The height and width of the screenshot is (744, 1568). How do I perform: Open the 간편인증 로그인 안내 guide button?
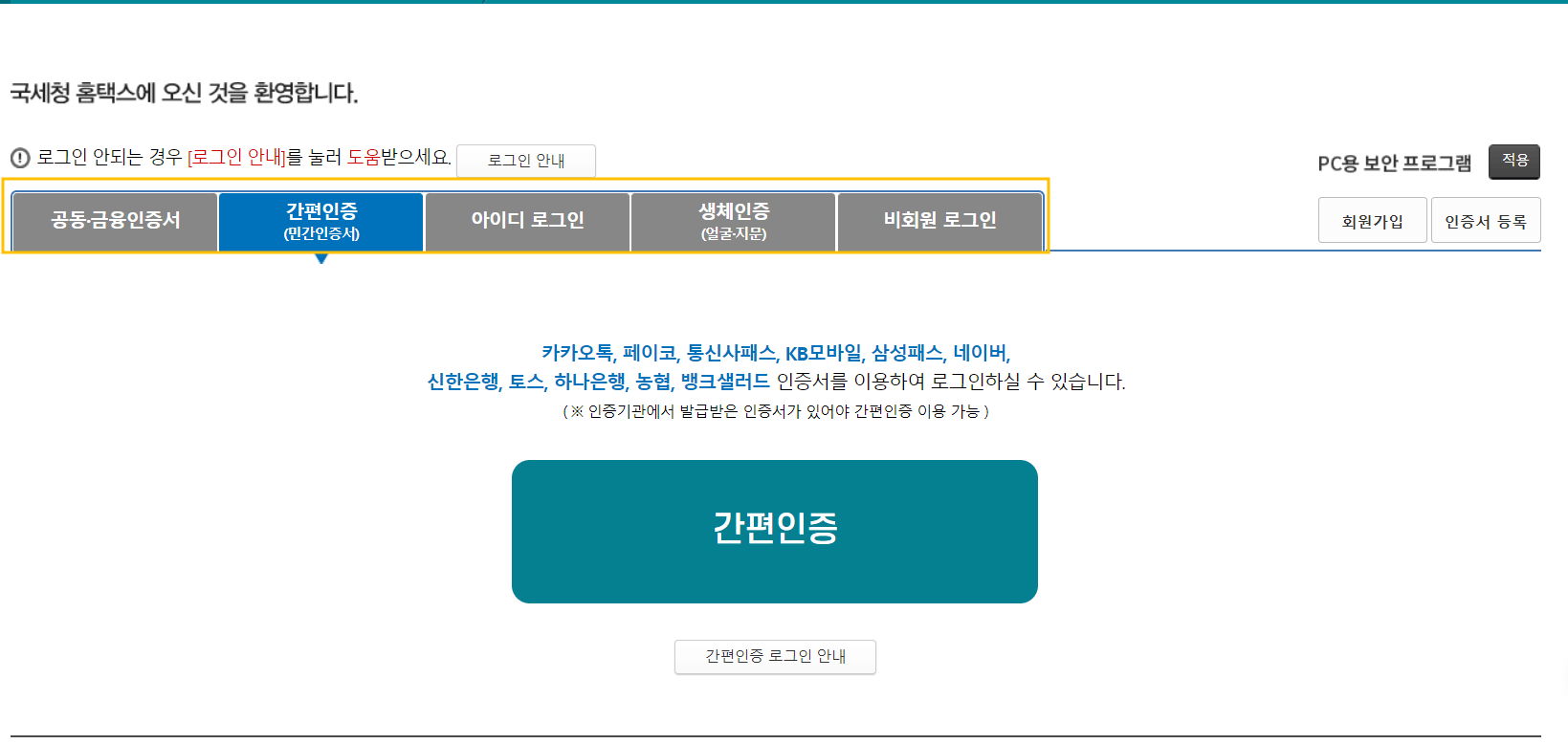point(775,656)
